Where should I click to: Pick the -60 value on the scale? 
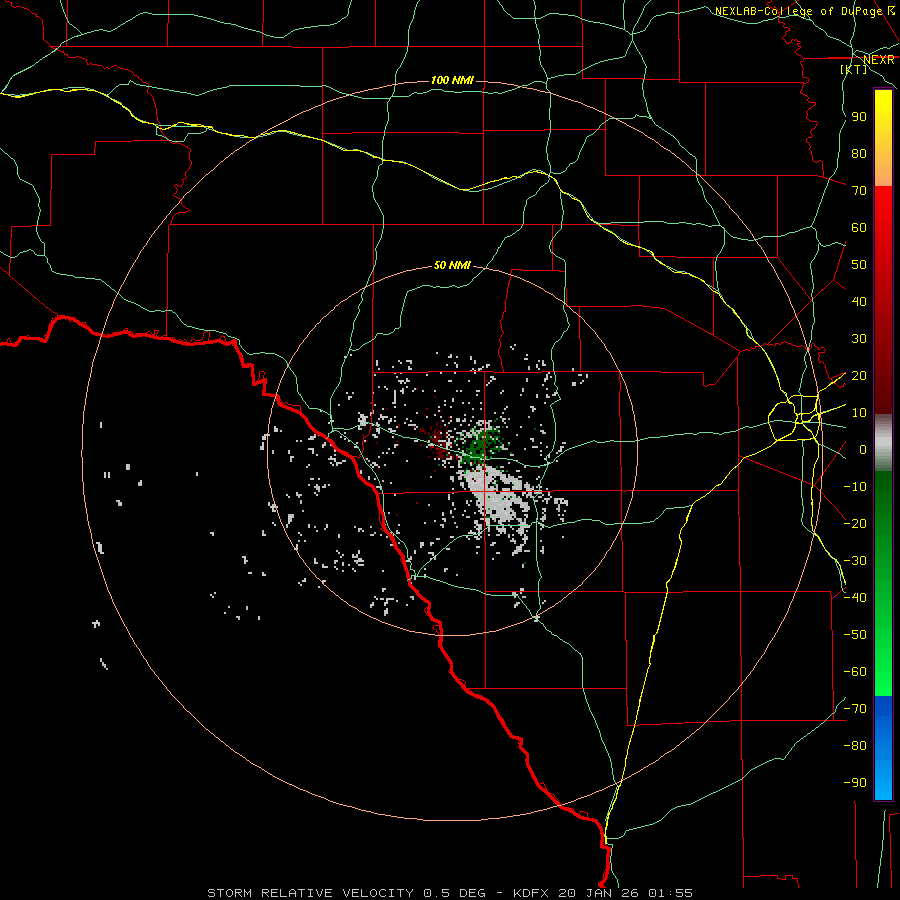click(x=855, y=672)
